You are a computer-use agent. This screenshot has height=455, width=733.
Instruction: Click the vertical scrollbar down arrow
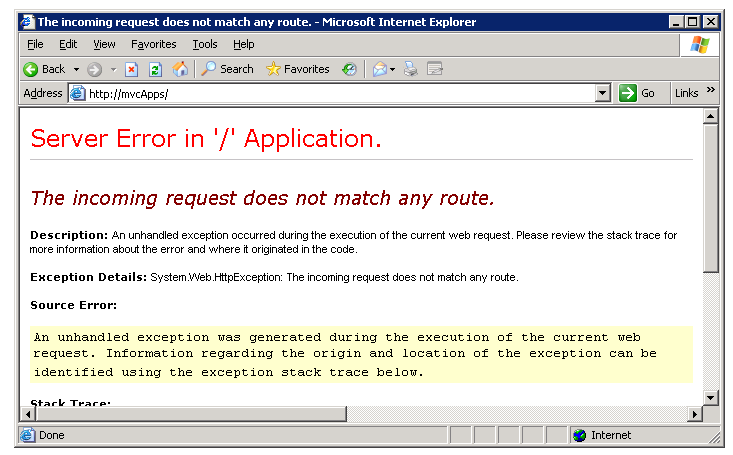tap(711, 398)
